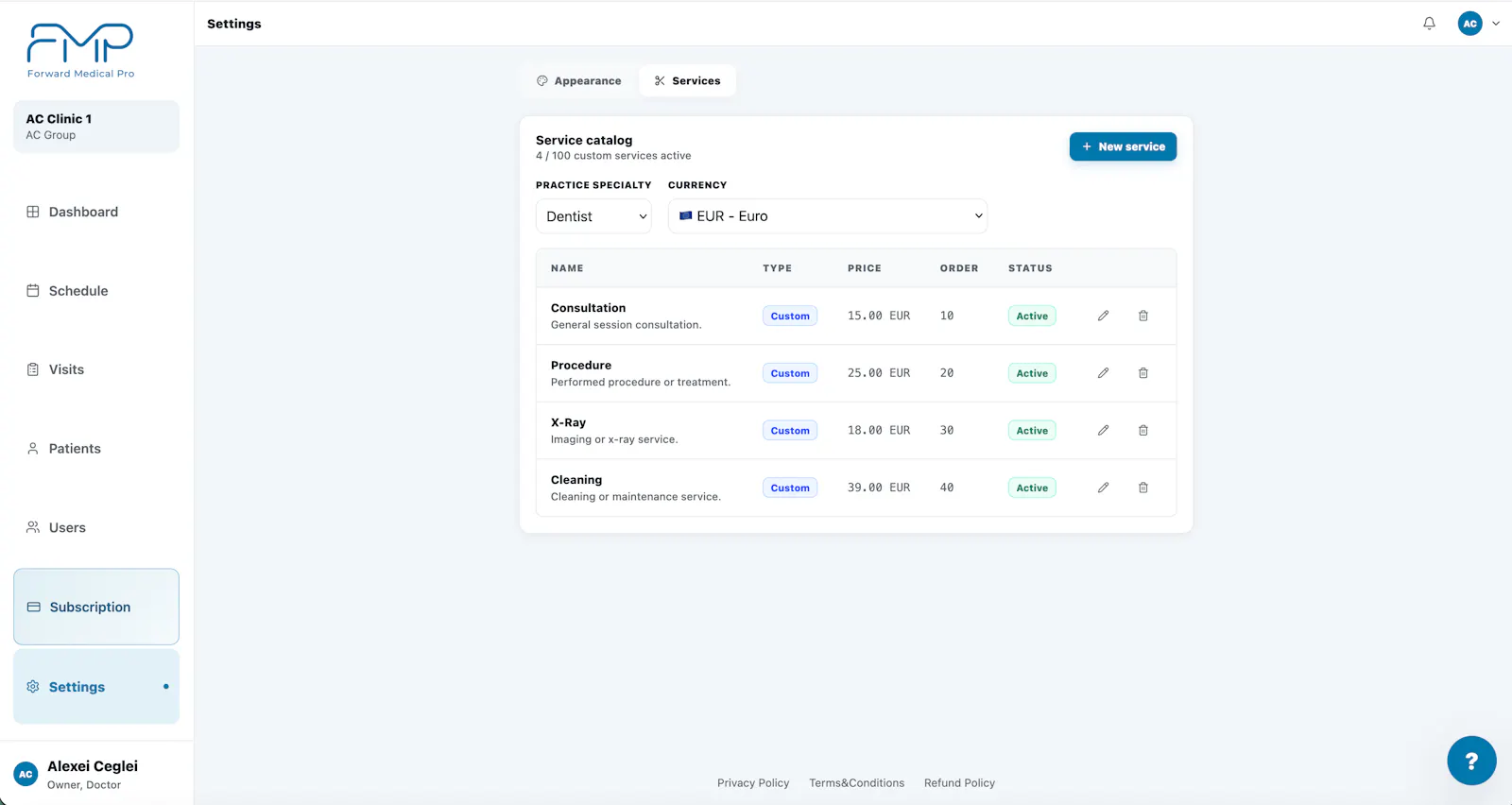Click 'Performed procedure or treatment.' description
The image size is (1512, 805).
click(x=641, y=383)
